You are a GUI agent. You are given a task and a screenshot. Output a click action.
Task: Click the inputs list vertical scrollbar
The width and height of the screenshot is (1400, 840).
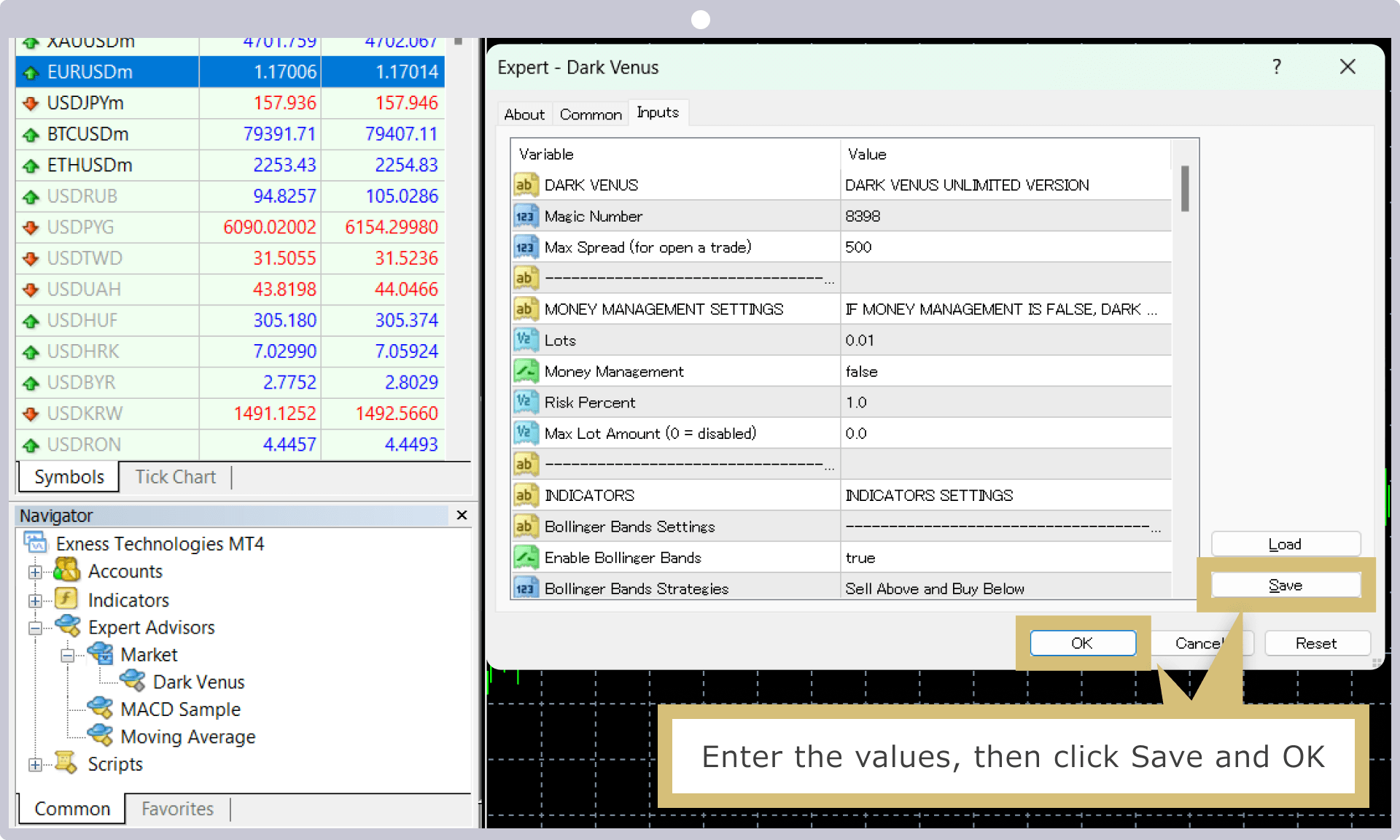1185,188
